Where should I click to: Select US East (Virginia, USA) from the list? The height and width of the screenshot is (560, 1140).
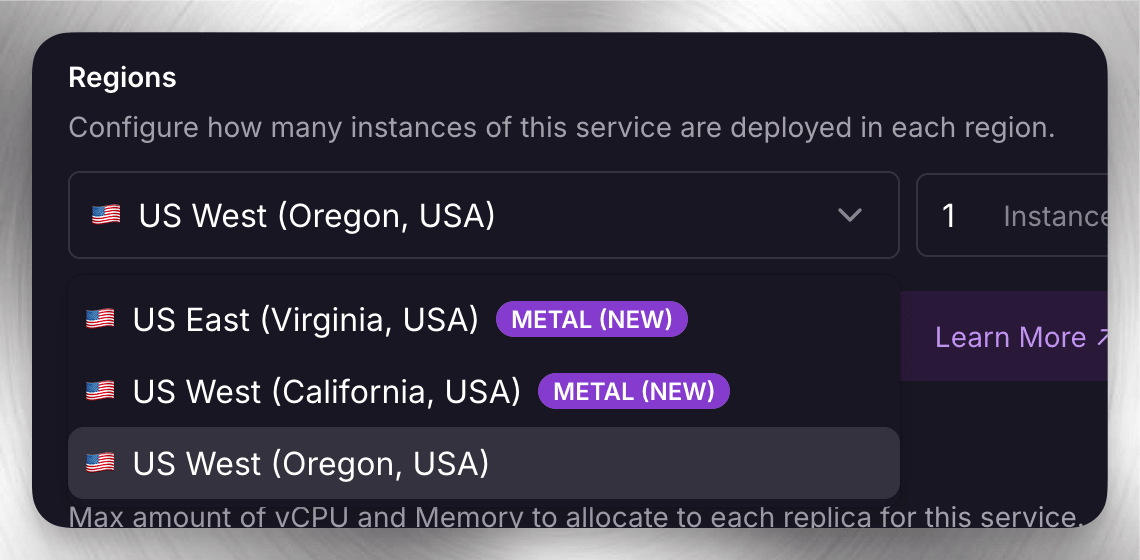(x=306, y=320)
